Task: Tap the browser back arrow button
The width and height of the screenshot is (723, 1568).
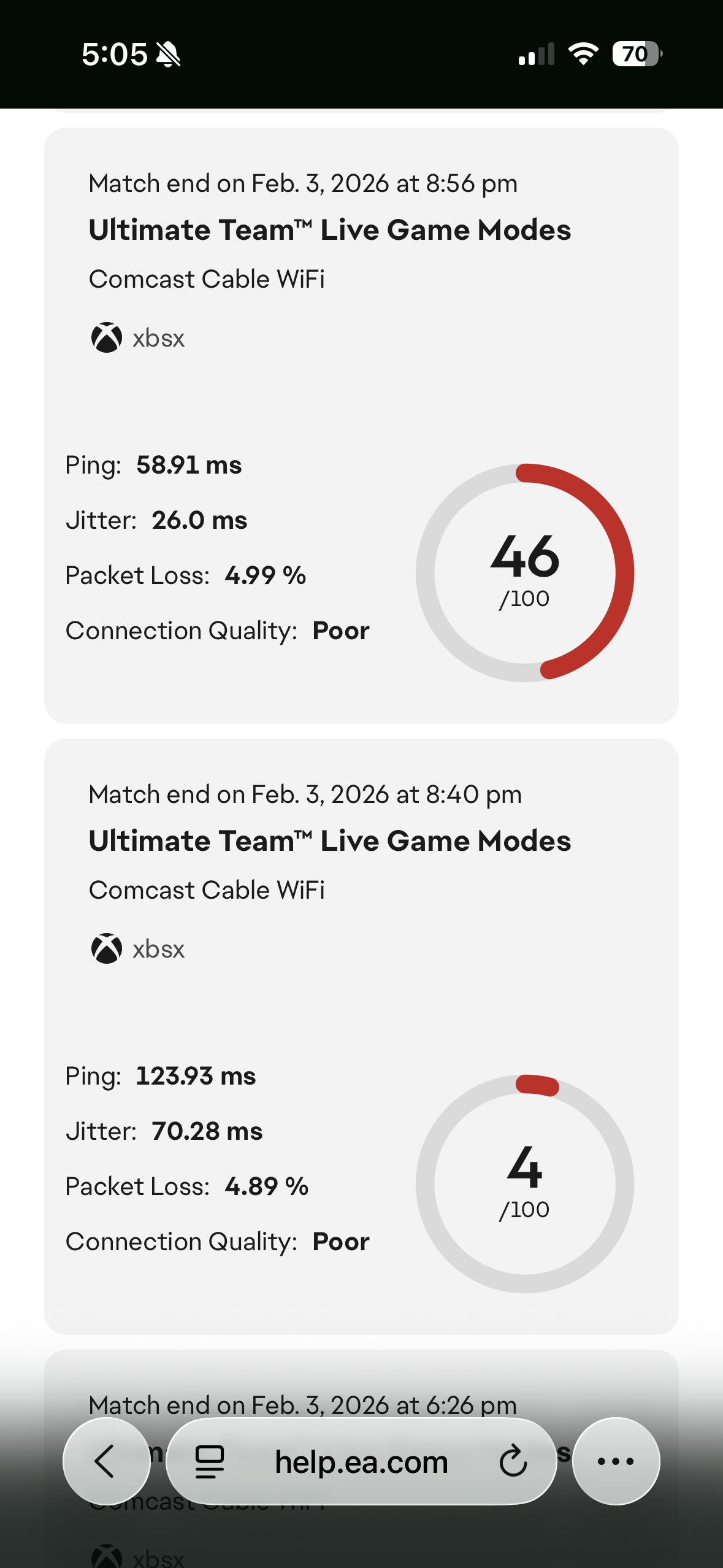Action: point(106,1461)
